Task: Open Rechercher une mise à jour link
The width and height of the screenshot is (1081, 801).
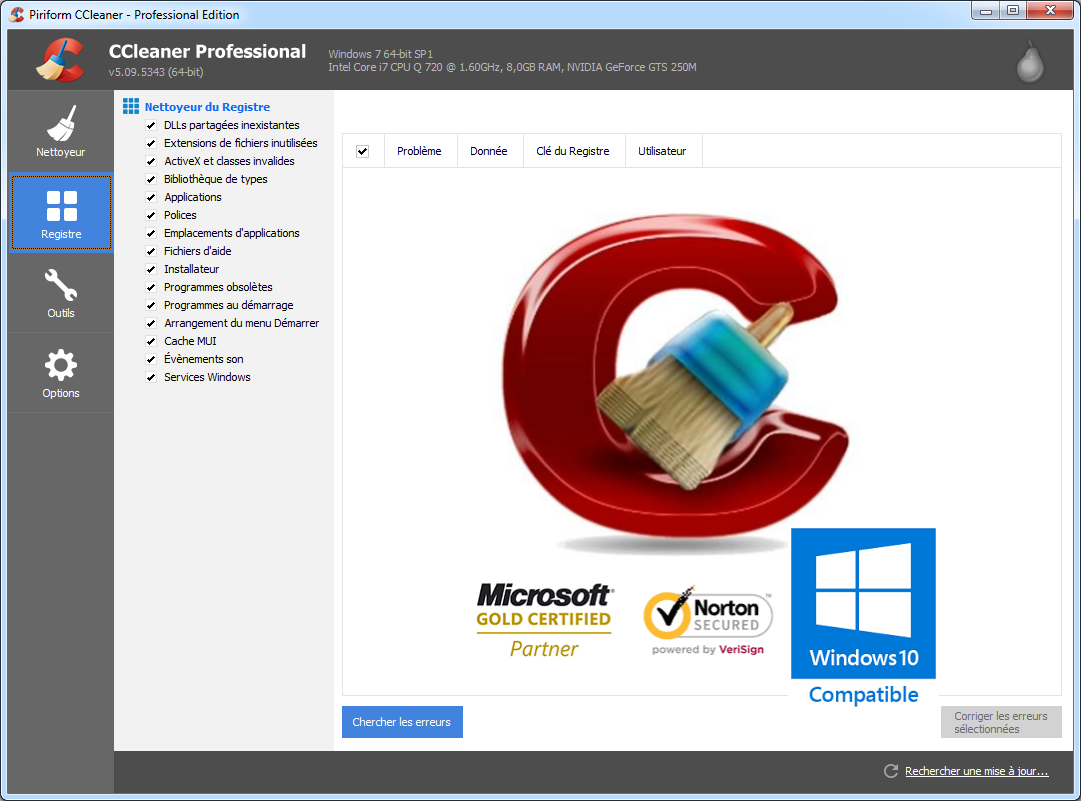Action: [x=977, y=771]
